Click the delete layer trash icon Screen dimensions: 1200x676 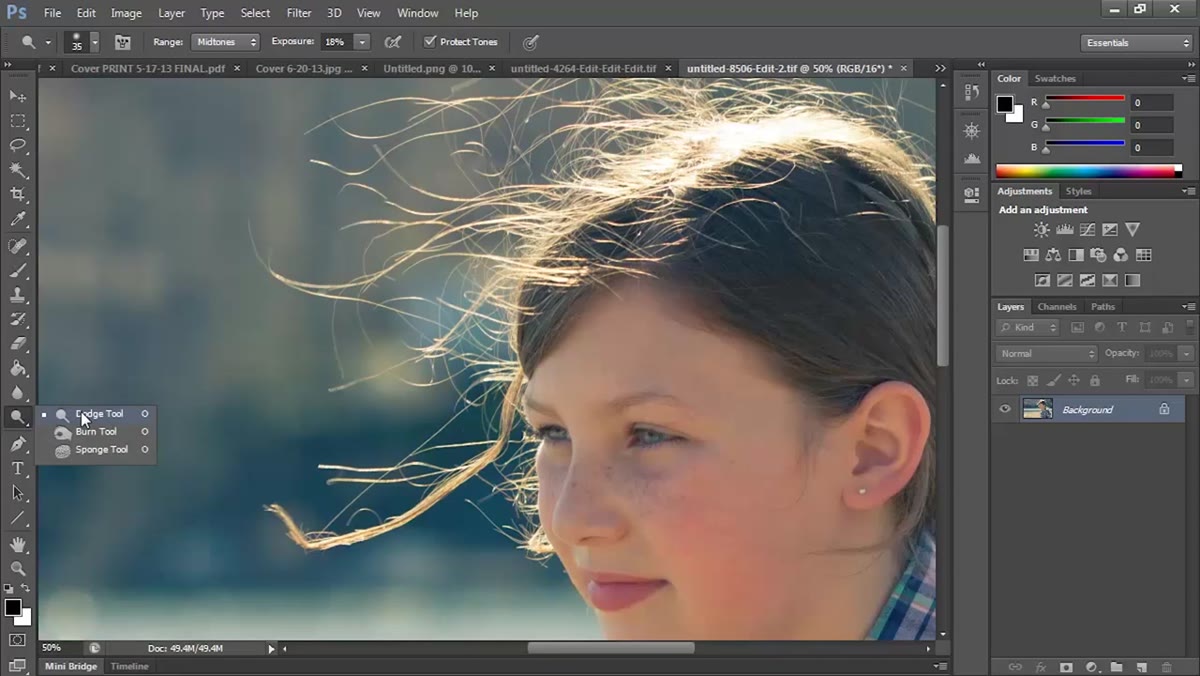1167,667
